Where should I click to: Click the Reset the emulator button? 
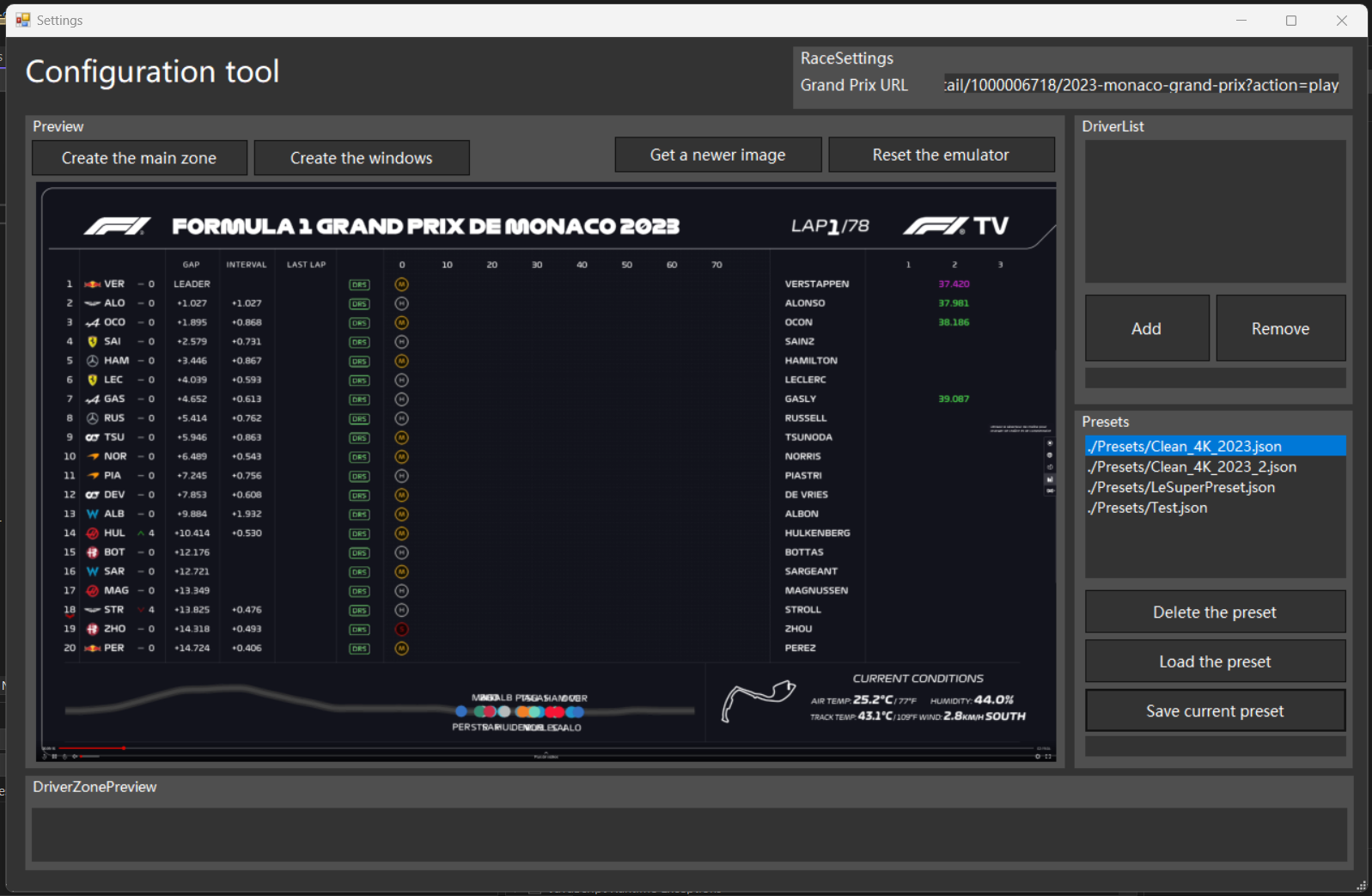click(942, 155)
